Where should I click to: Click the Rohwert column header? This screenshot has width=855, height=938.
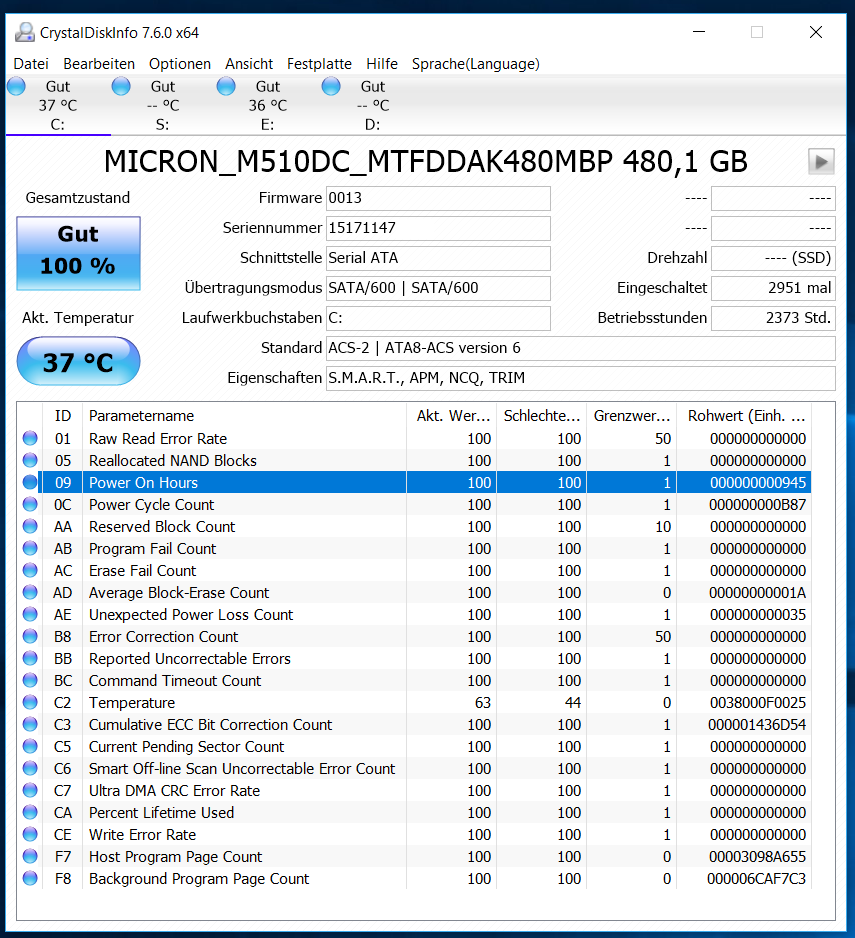click(x=744, y=416)
